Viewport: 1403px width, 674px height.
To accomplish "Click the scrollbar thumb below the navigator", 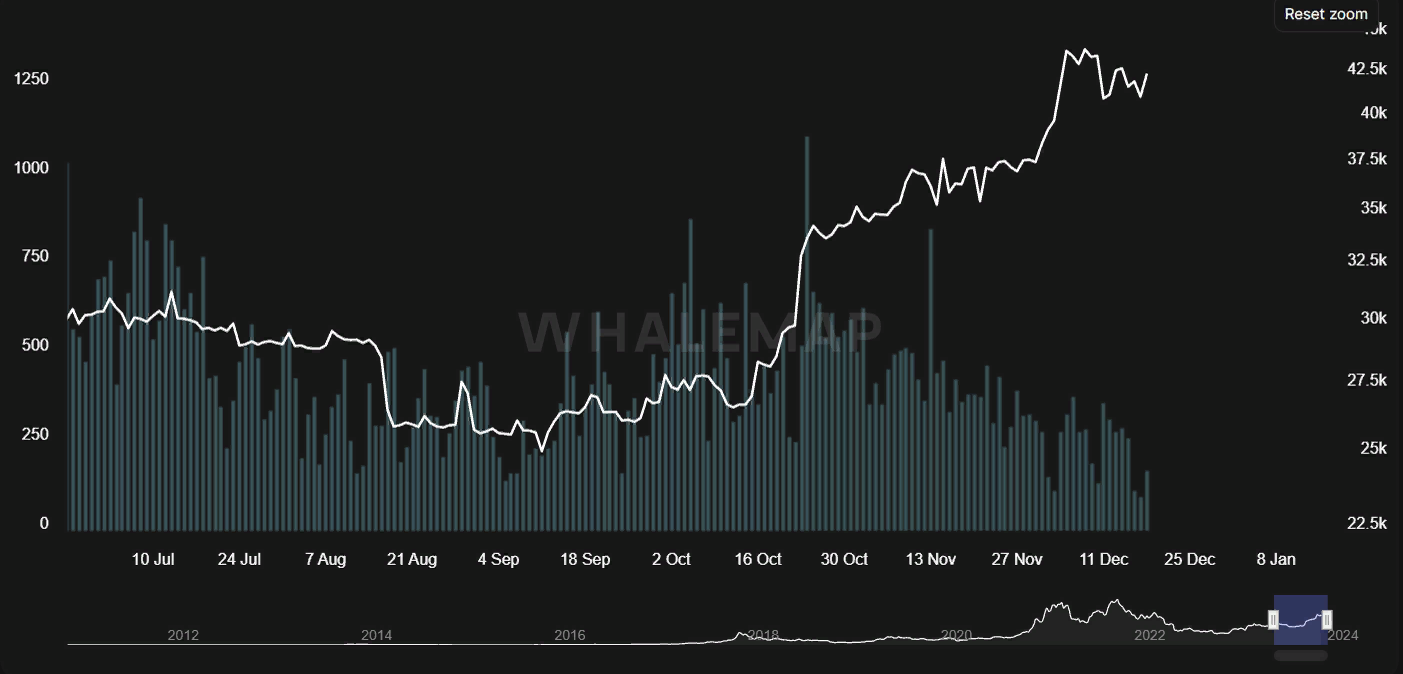I will coord(1300,656).
